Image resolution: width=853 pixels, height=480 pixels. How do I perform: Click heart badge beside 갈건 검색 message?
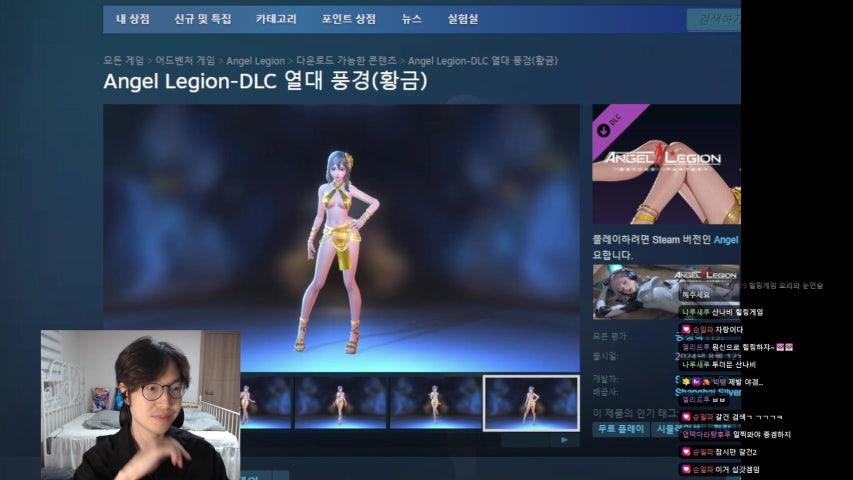(x=686, y=417)
